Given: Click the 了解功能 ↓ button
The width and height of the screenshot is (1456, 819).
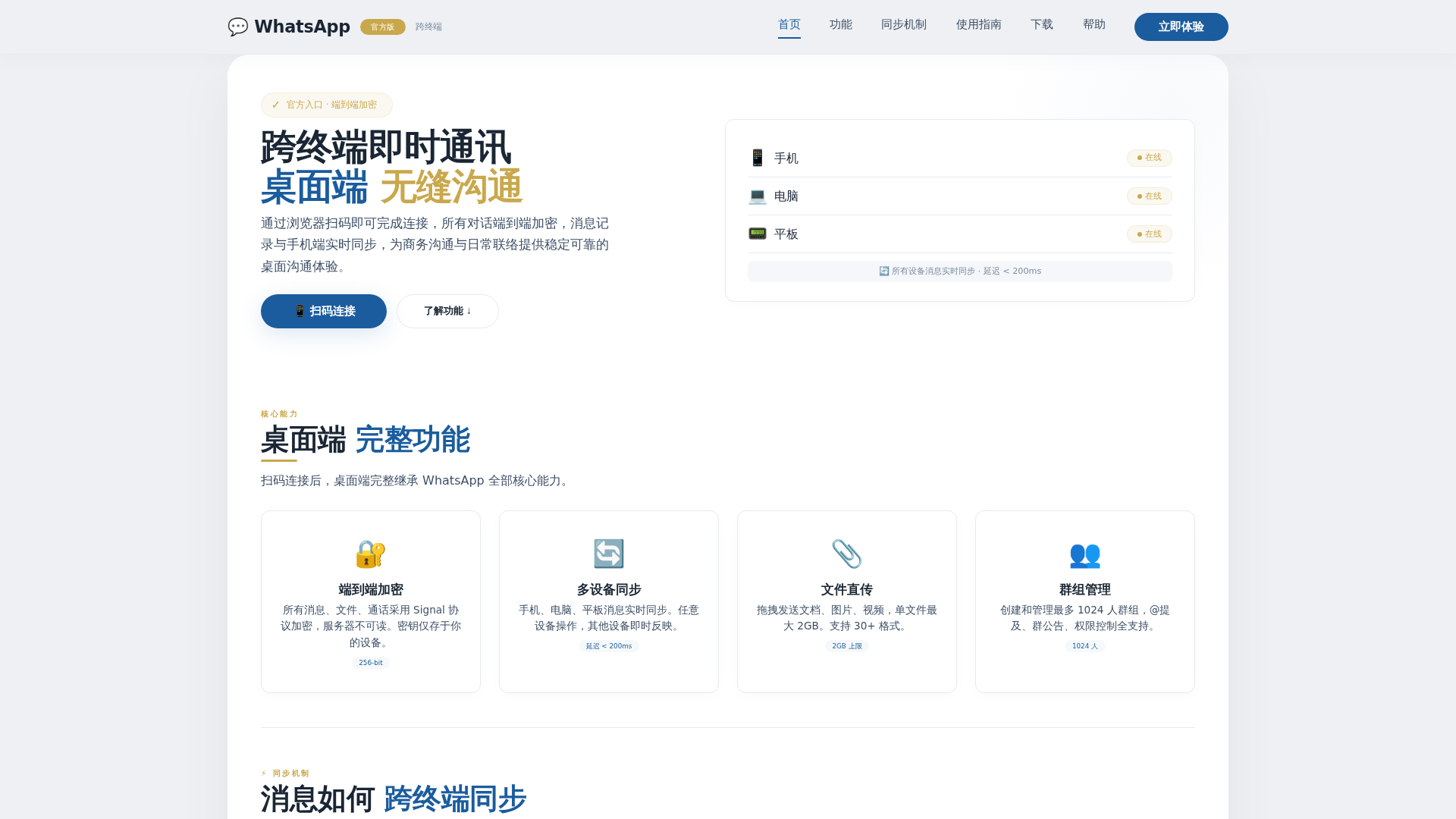Looking at the screenshot, I should click(x=447, y=311).
